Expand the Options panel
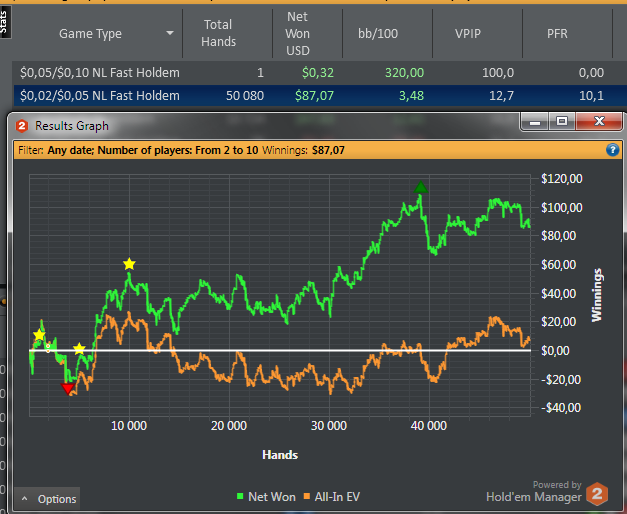 coord(47,498)
